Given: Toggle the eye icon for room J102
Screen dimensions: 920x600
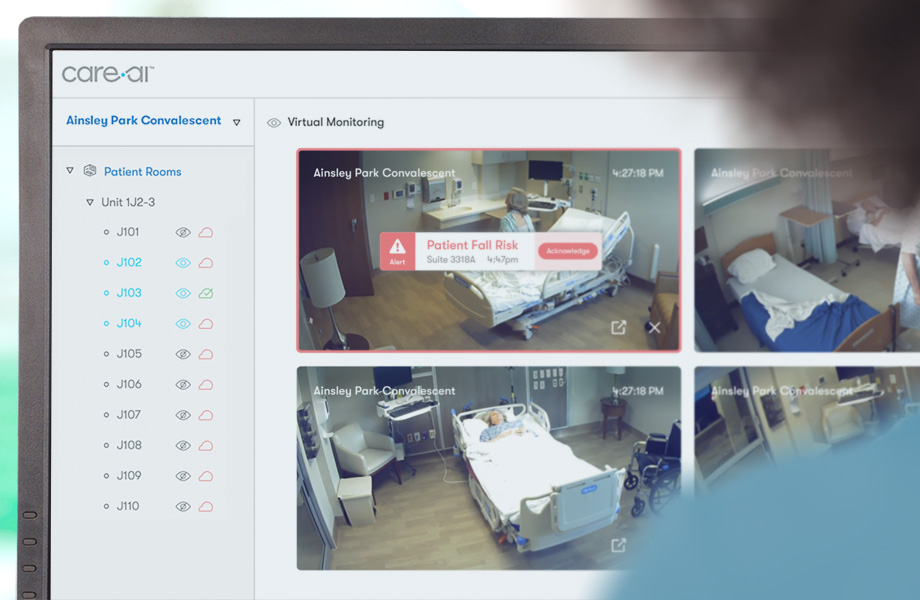Looking at the screenshot, I should tap(183, 263).
